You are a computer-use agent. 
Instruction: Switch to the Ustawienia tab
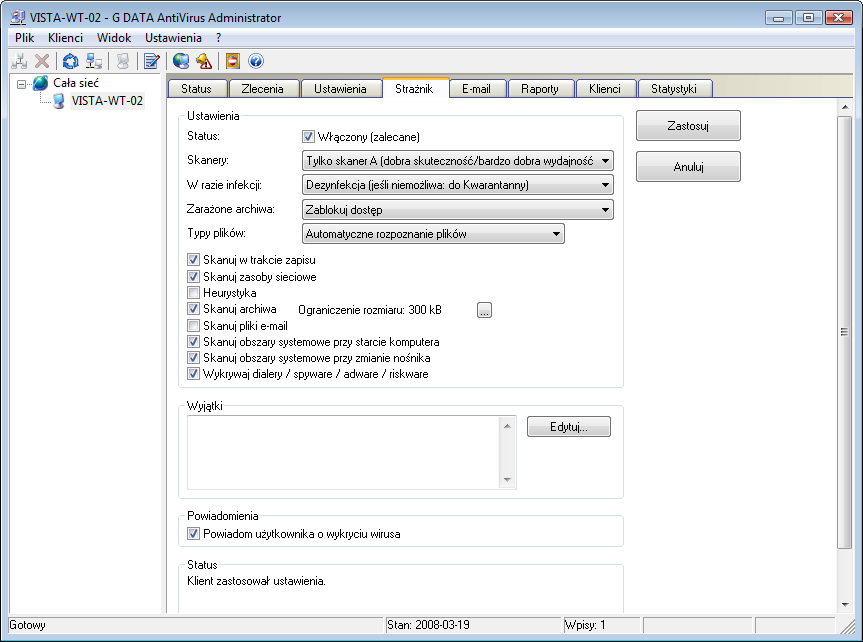coord(340,89)
